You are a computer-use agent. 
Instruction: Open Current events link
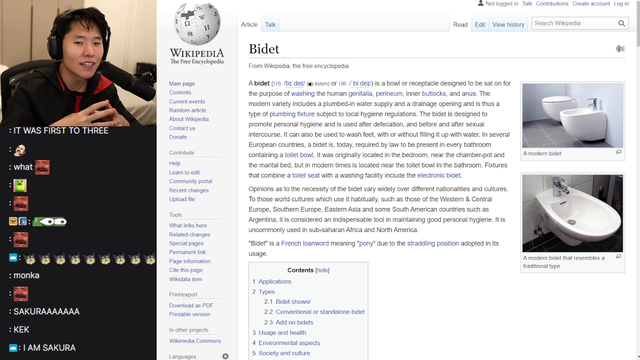click(x=187, y=101)
